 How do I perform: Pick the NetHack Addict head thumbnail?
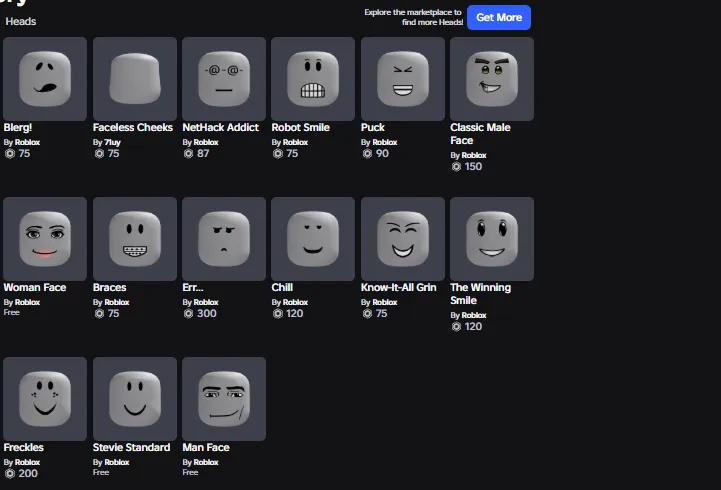[224, 79]
